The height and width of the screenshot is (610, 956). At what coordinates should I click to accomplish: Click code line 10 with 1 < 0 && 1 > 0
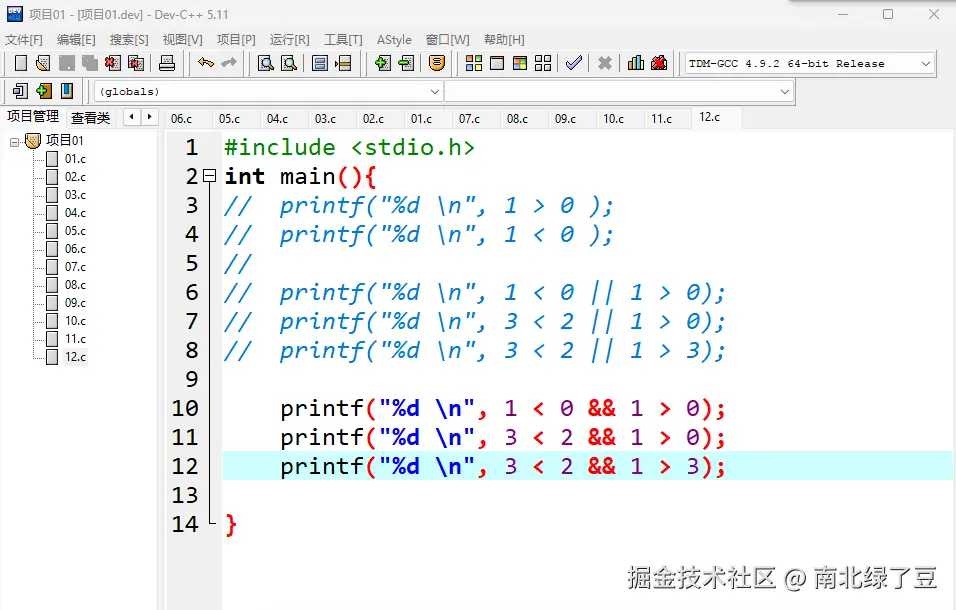pos(502,408)
